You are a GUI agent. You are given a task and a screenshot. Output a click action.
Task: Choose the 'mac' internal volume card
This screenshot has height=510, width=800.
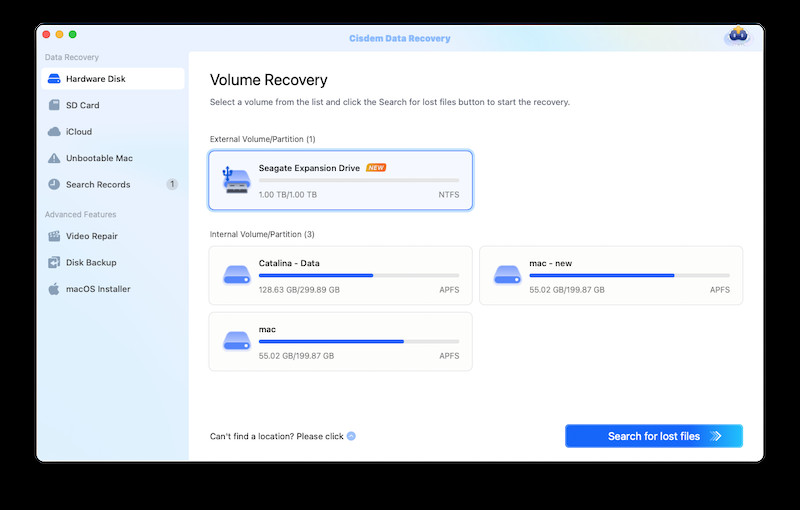(x=340, y=342)
